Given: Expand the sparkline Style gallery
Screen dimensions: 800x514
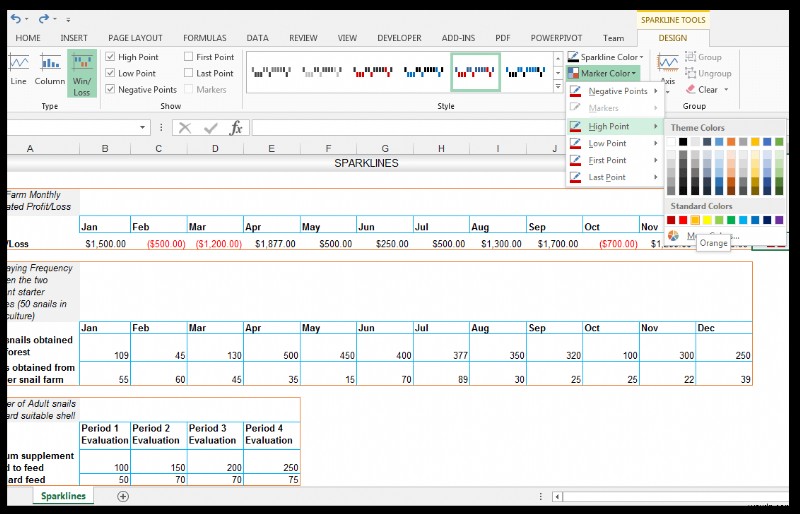Looking at the screenshot, I should [x=558, y=85].
